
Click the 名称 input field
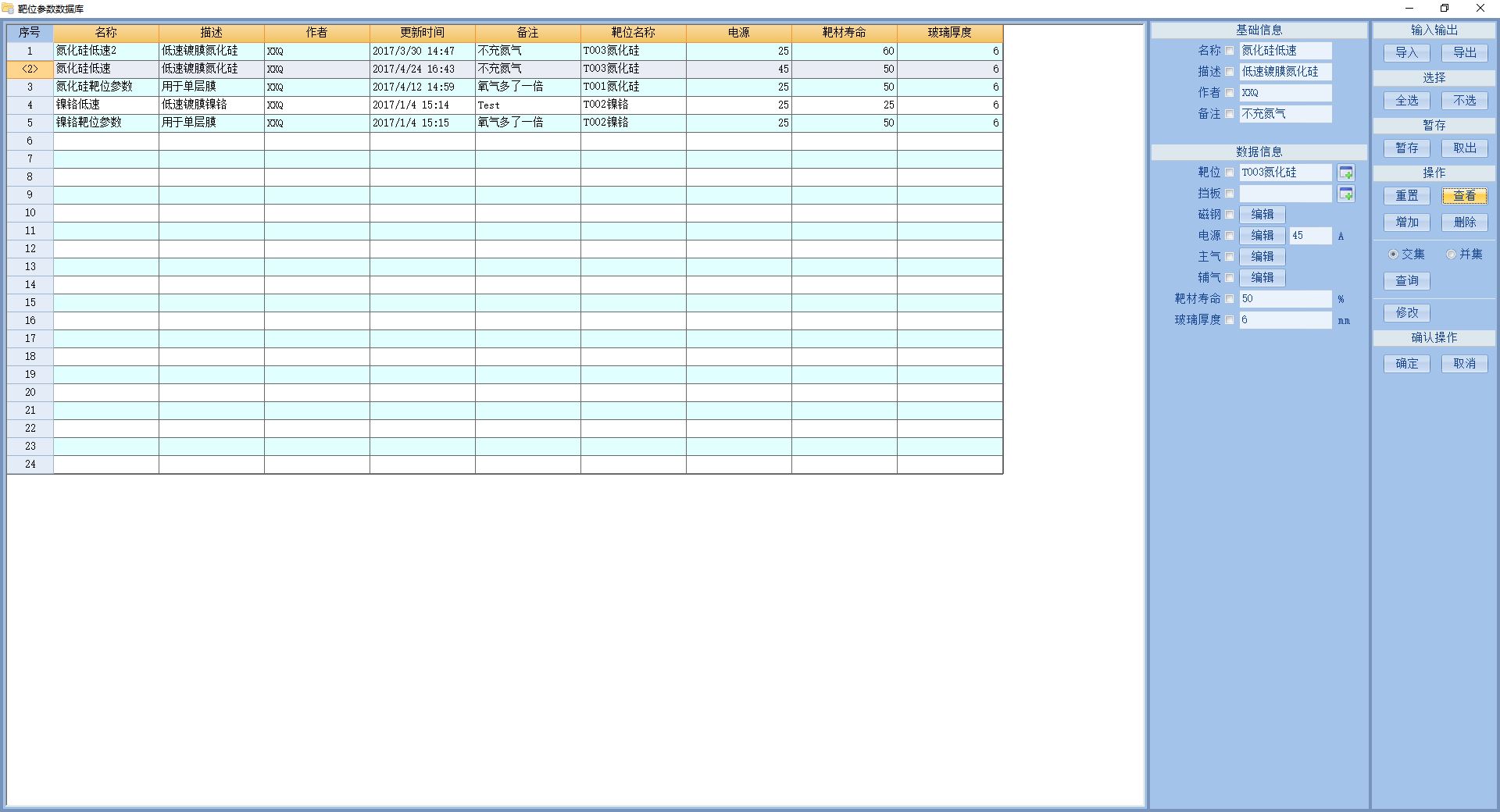pos(1285,51)
